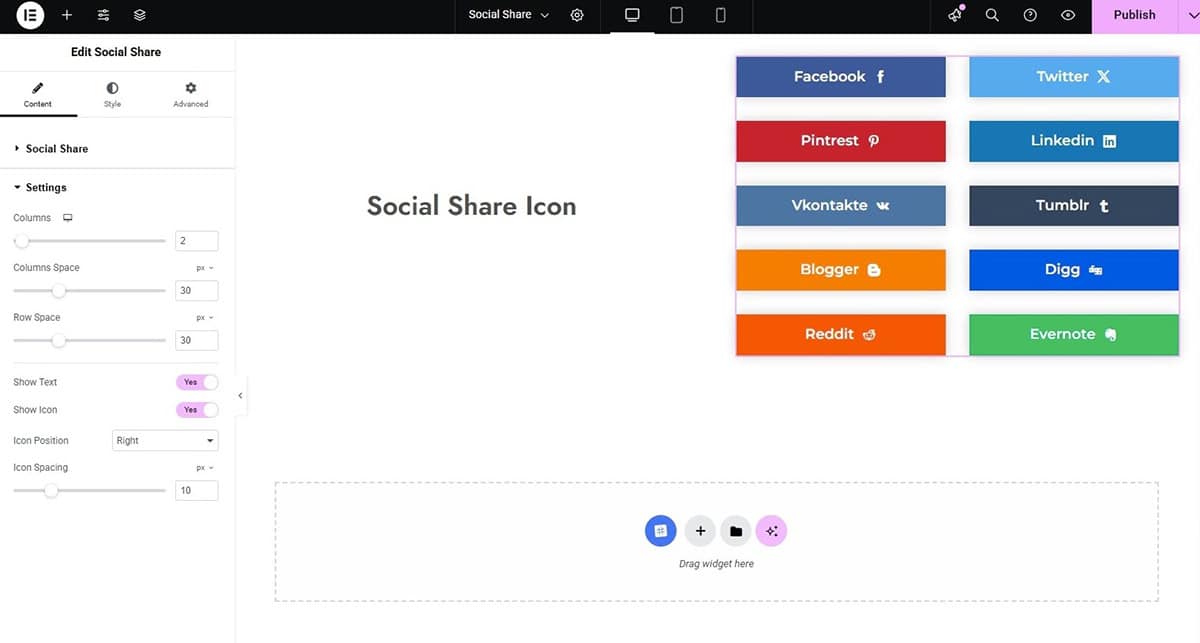Click the AI sparkle build icon
1200x643 pixels.
tap(771, 531)
